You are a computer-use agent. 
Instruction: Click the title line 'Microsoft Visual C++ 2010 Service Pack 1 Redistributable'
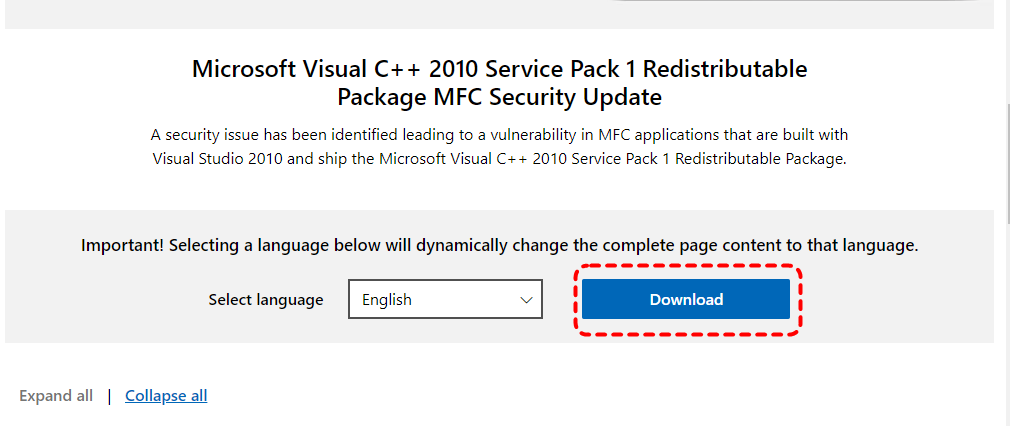[x=499, y=69]
